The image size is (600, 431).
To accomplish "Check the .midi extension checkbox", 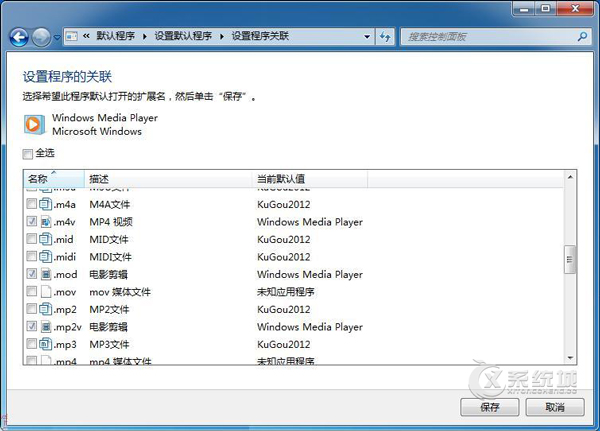I will 32,256.
